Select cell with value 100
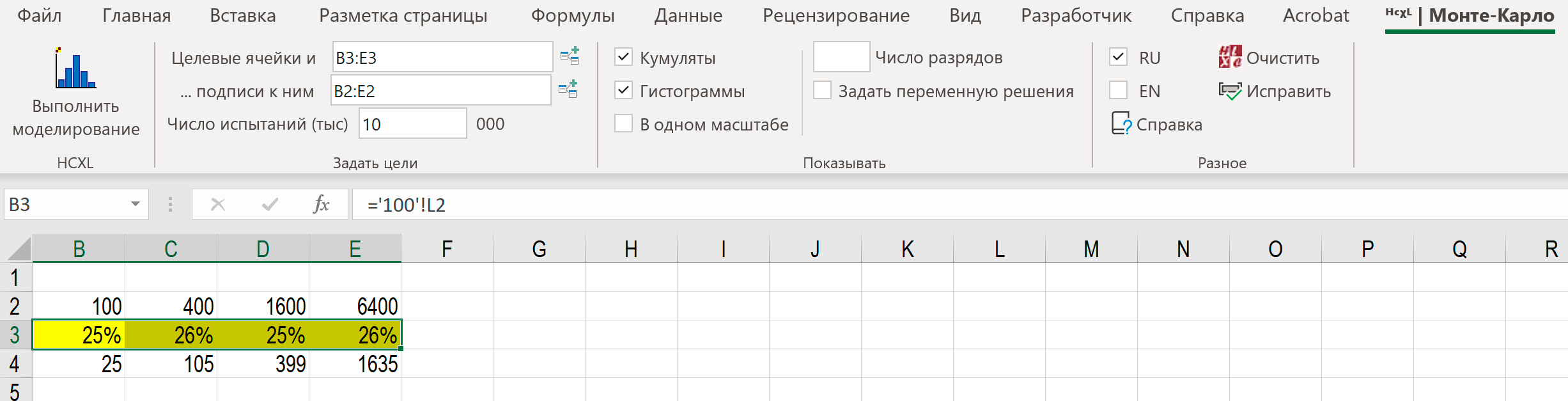 click(79, 306)
